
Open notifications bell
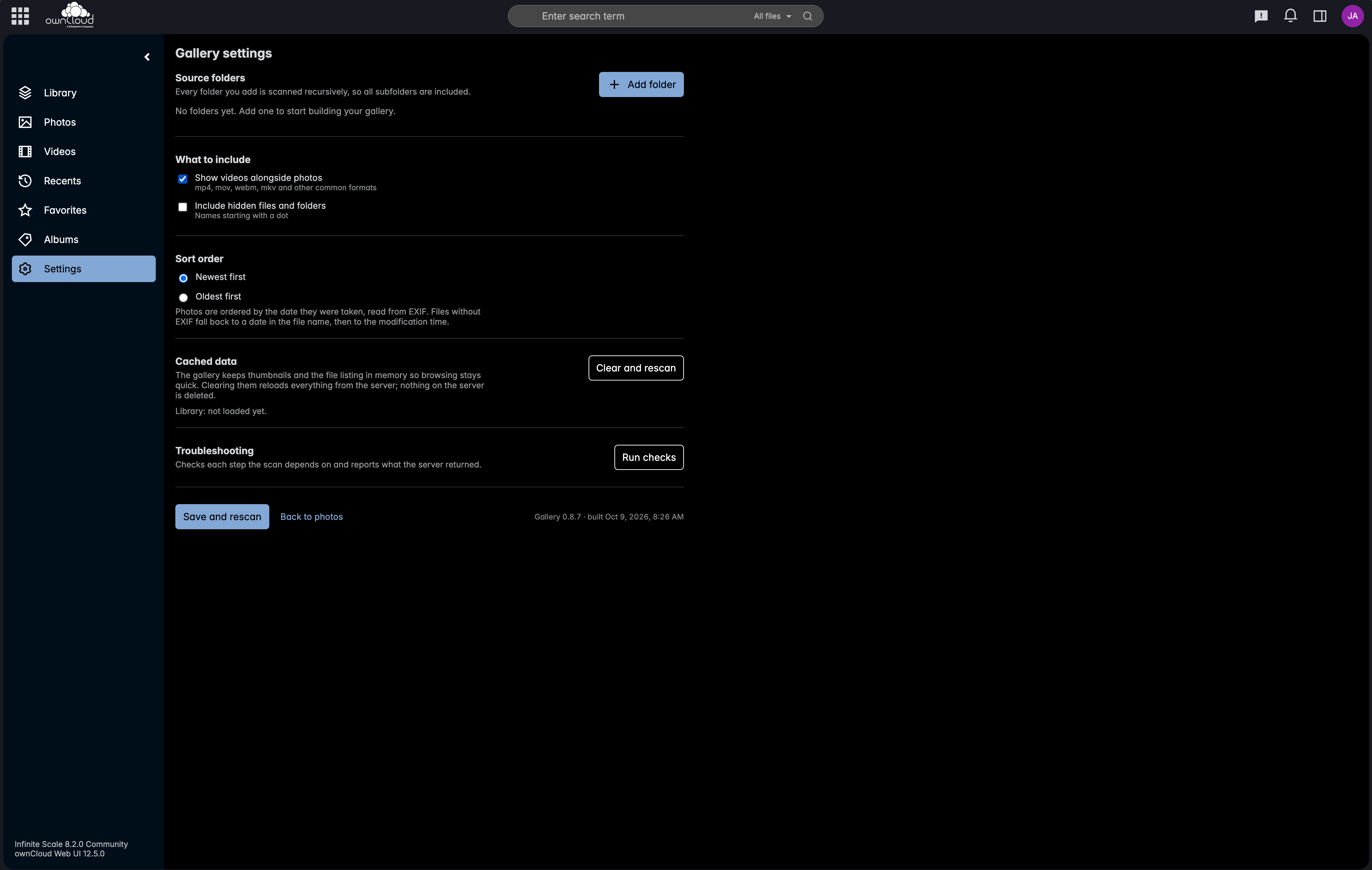tap(1291, 16)
